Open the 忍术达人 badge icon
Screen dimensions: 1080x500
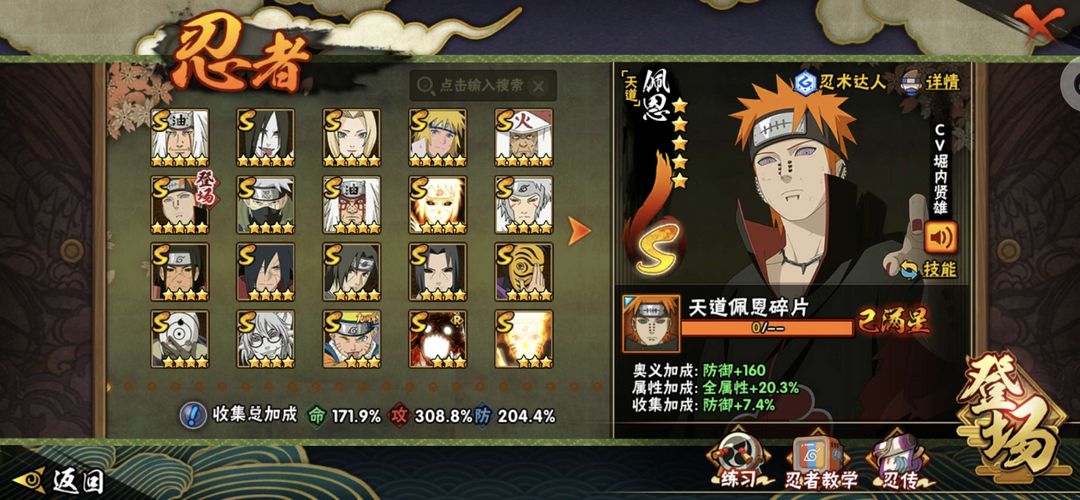pos(804,83)
